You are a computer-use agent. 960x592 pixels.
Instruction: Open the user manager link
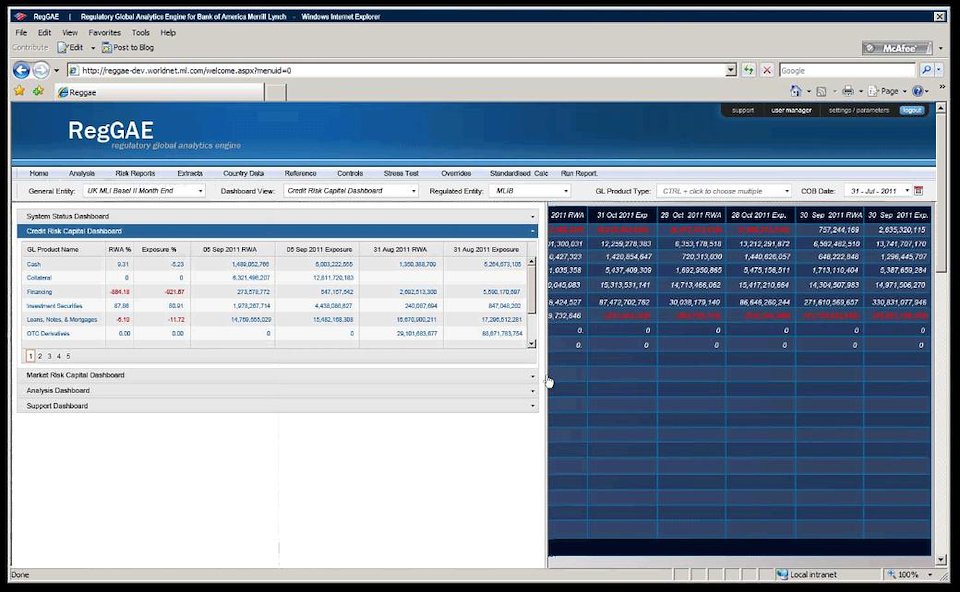791,110
